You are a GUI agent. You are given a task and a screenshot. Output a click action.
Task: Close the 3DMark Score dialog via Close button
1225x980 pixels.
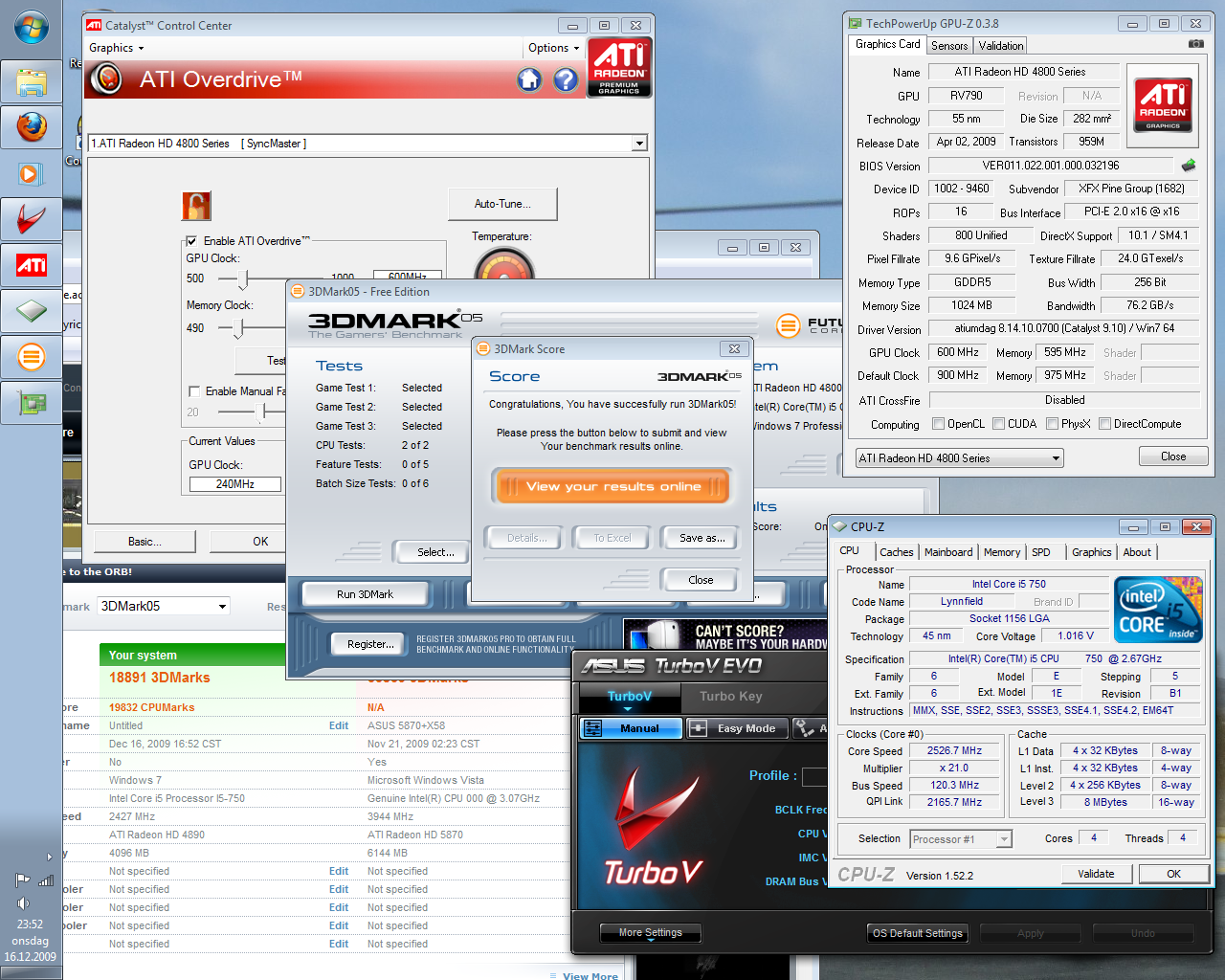[x=701, y=580]
